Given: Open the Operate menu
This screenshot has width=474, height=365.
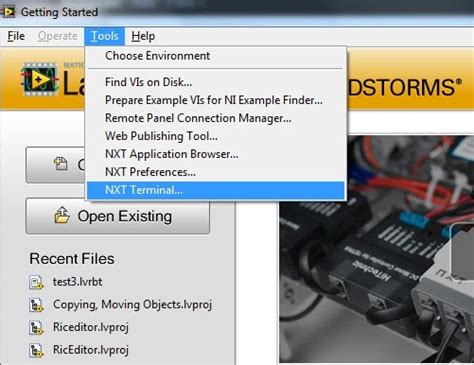Looking at the screenshot, I should coord(58,36).
